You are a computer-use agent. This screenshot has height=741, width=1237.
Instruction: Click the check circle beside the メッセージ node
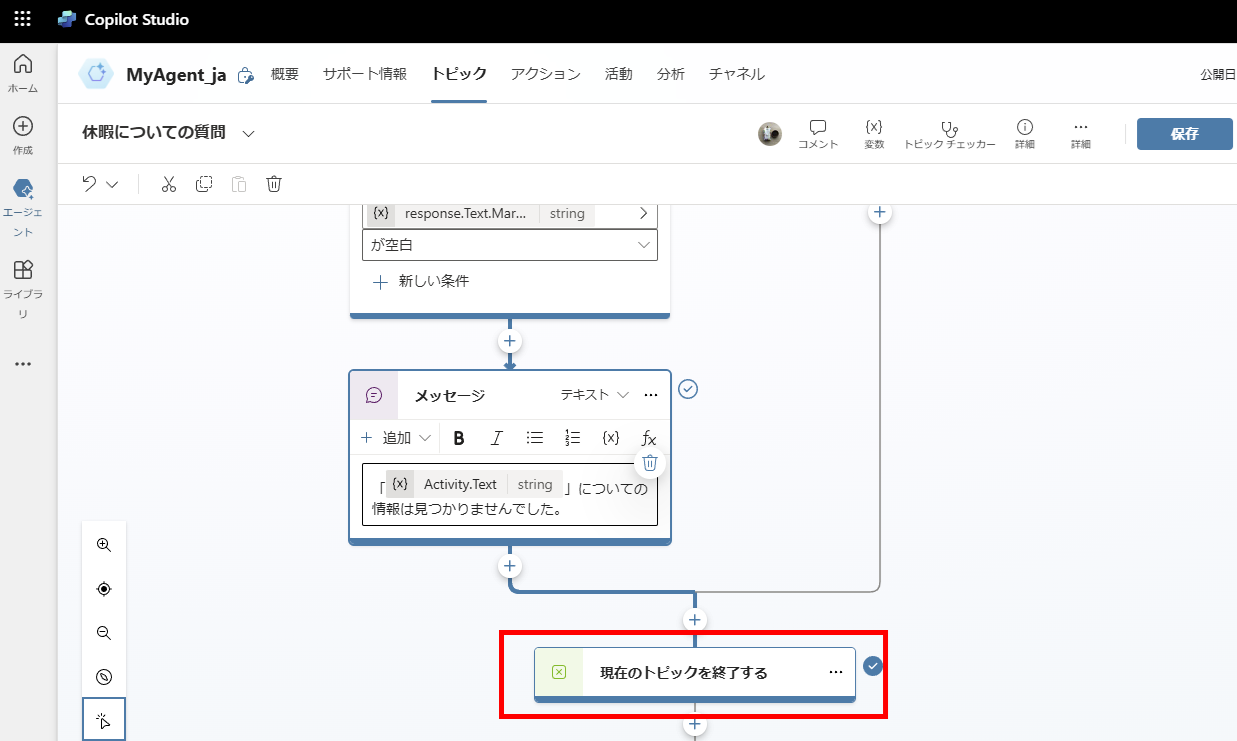click(x=688, y=389)
